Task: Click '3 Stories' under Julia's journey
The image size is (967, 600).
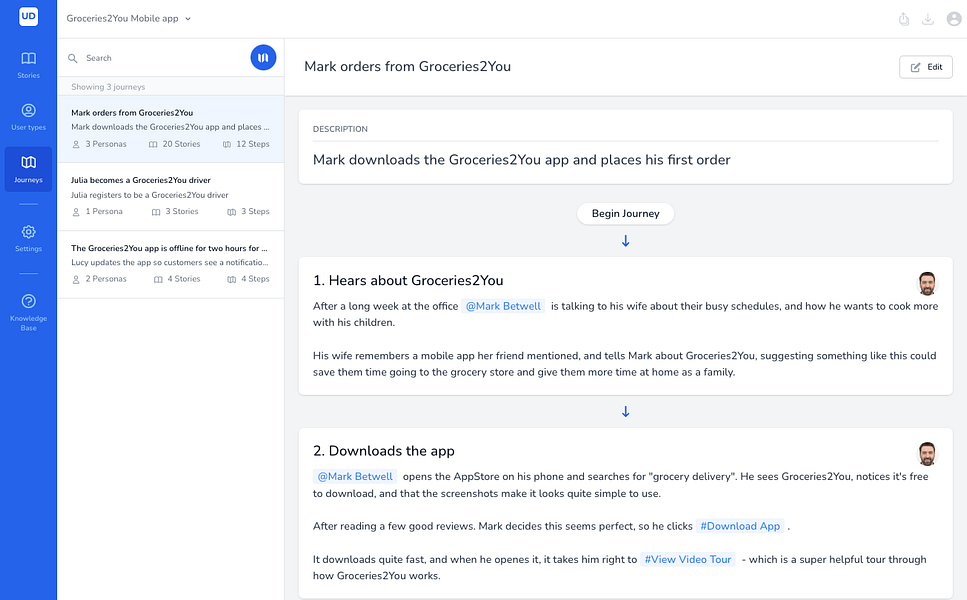Action: [175, 212]
